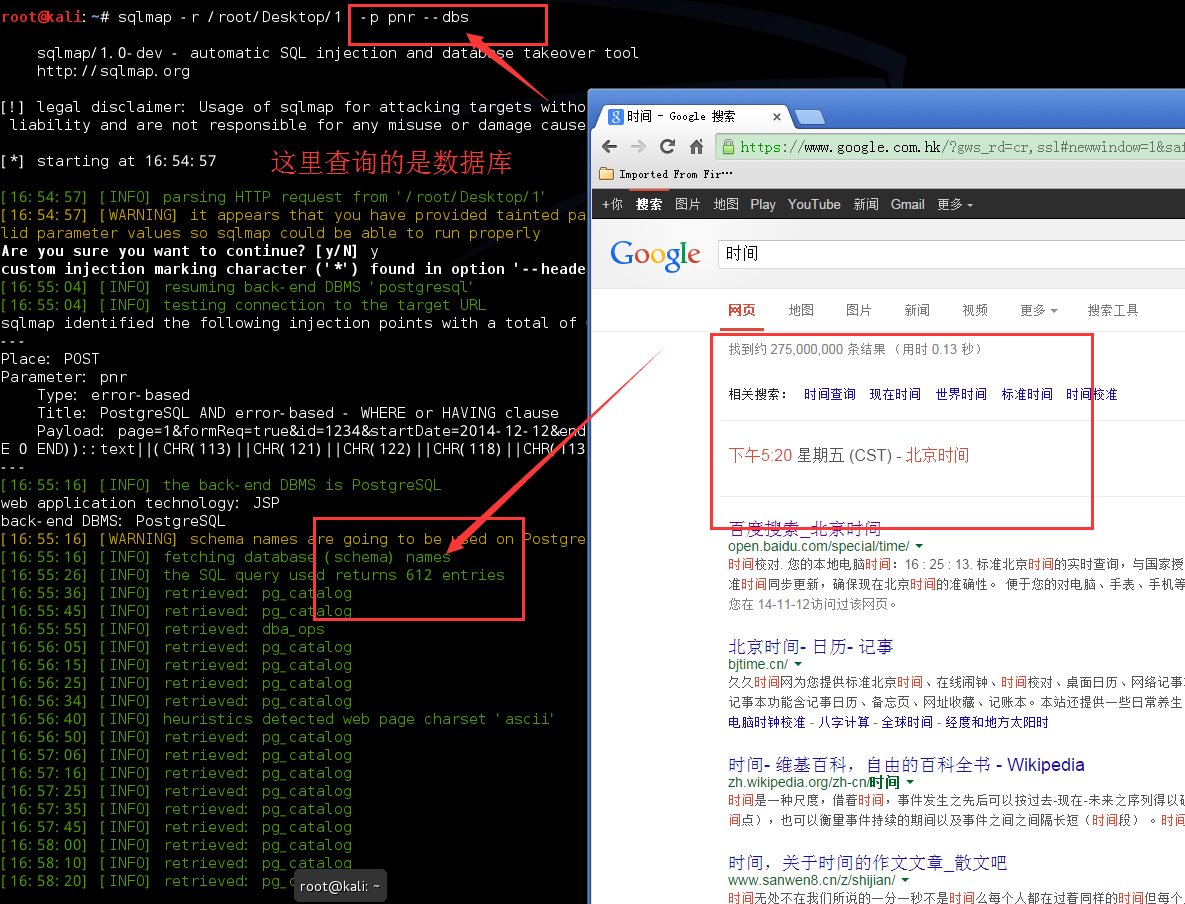
Task: Click 'back-end DBMS: PostgreSQL' terminal line
Action: click(113, 521)
